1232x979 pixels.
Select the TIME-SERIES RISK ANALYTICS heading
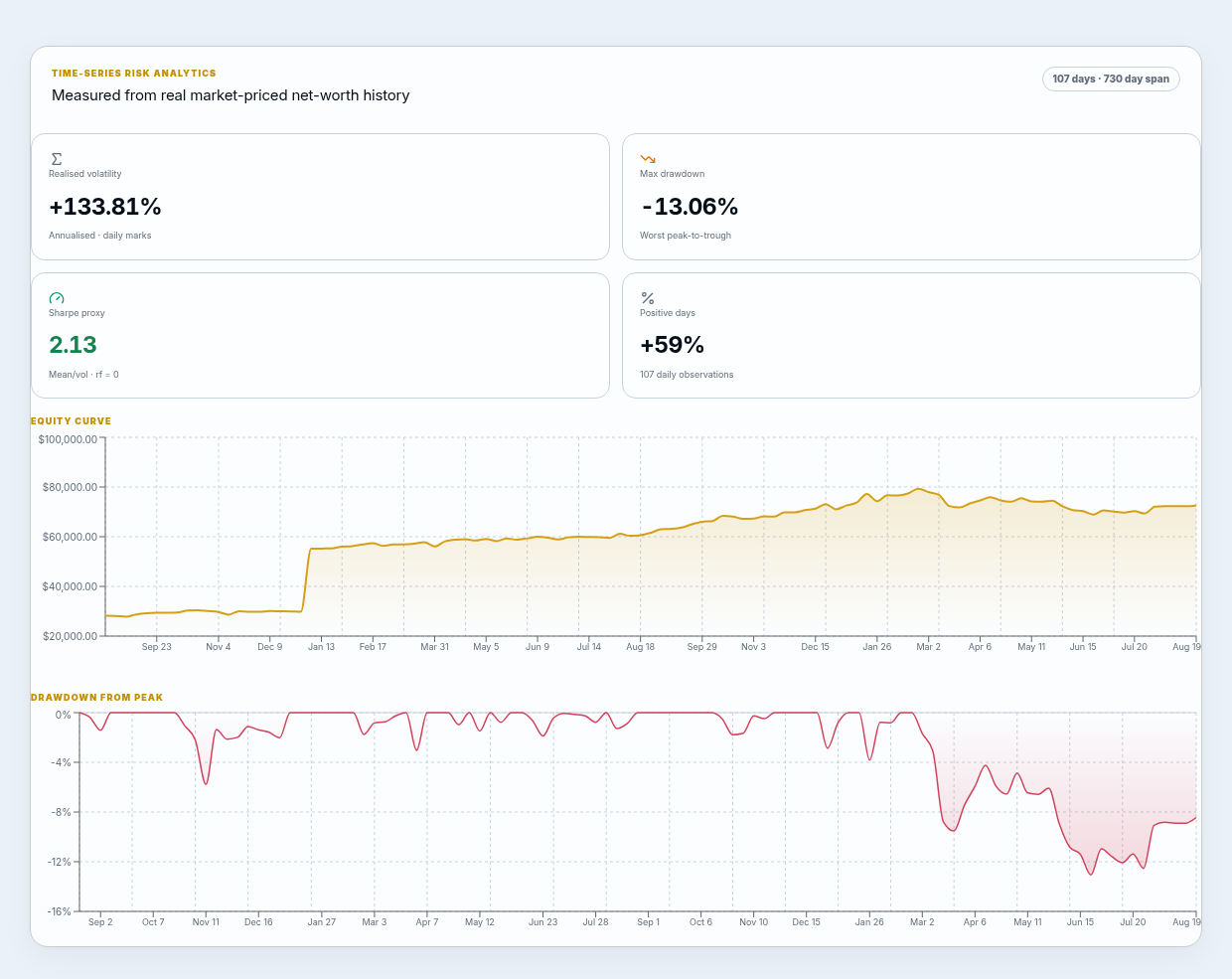pyautogui.click(x=134, y=74)
